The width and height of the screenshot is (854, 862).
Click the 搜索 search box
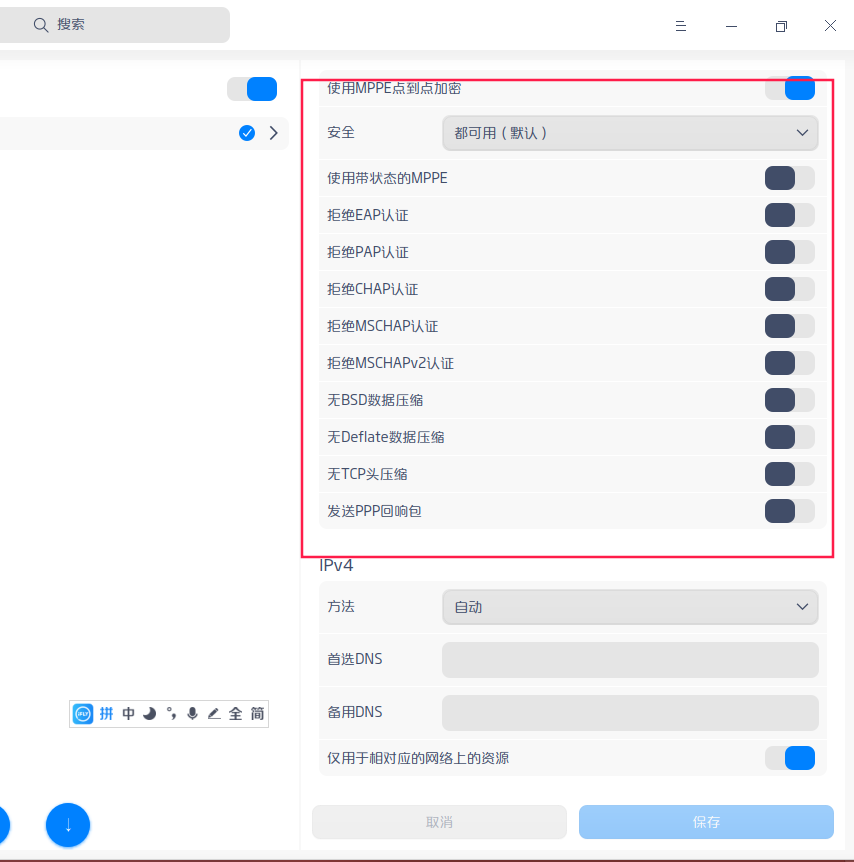114,25
